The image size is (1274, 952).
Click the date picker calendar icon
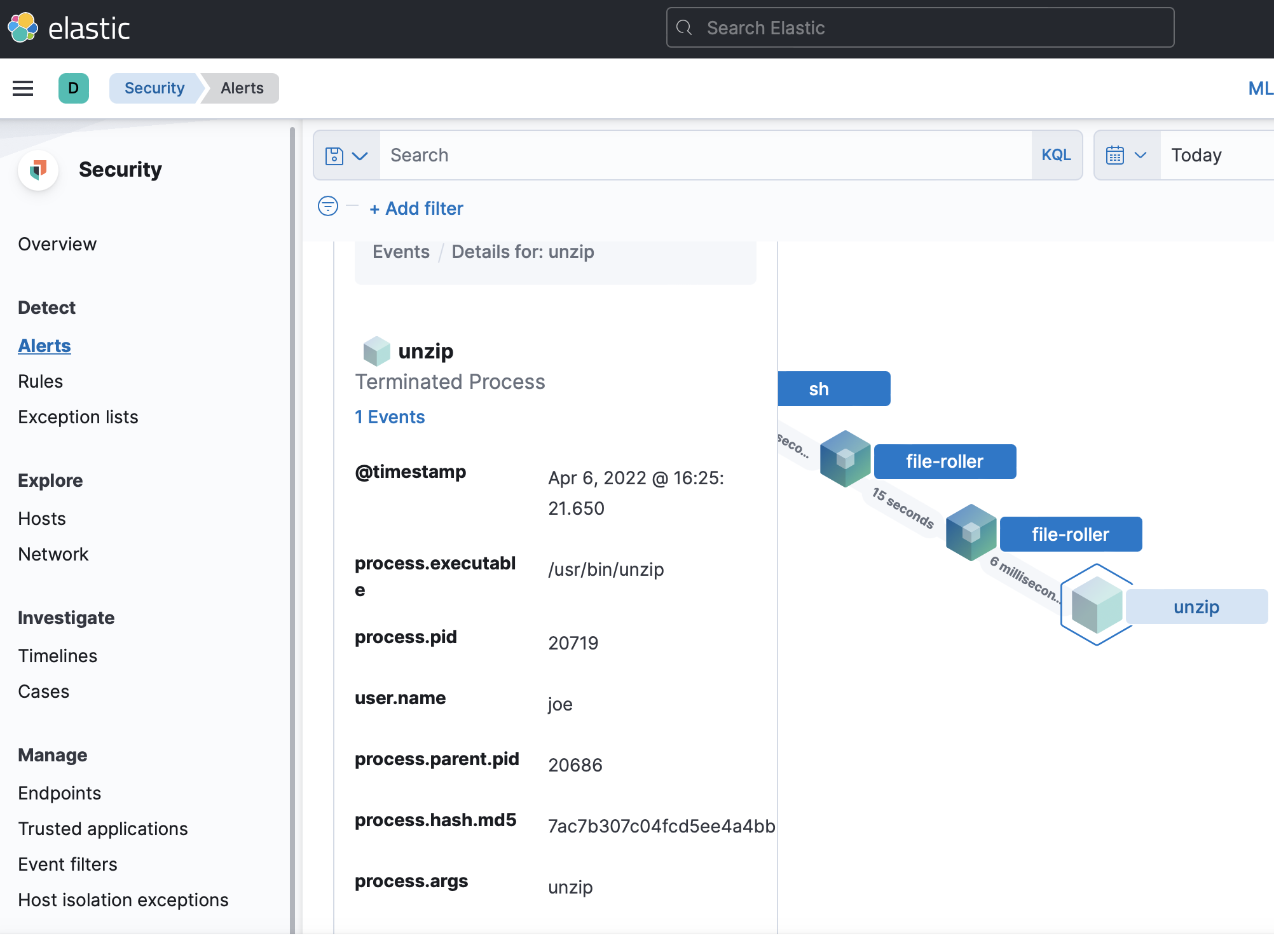pyautogui.click(x=1116, y=155)
